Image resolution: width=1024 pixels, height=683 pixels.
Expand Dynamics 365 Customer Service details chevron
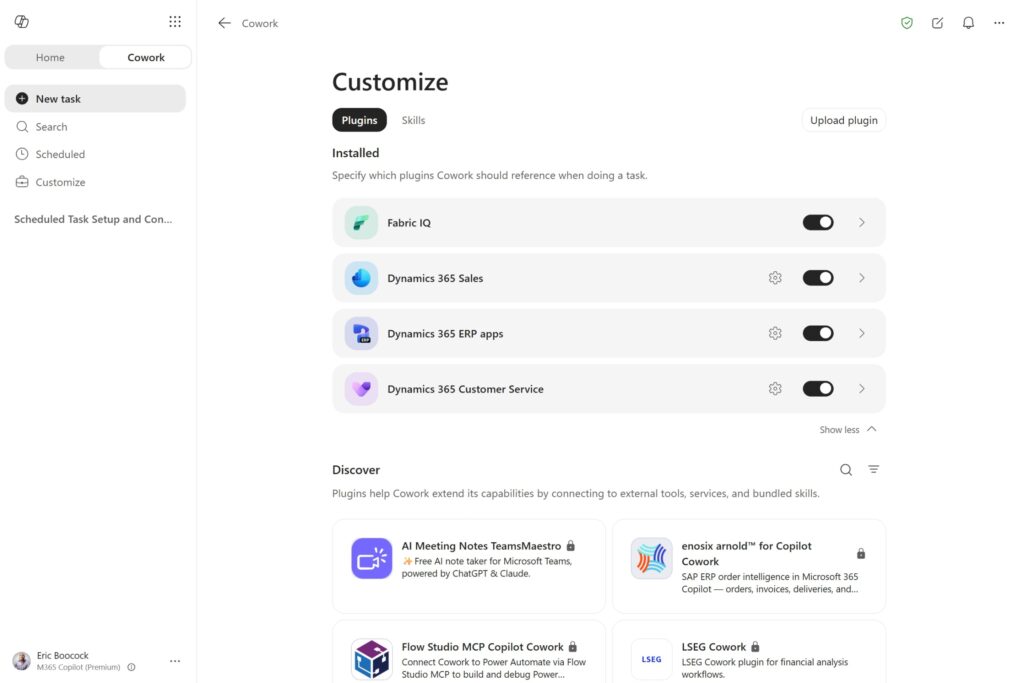coord(862,389)
